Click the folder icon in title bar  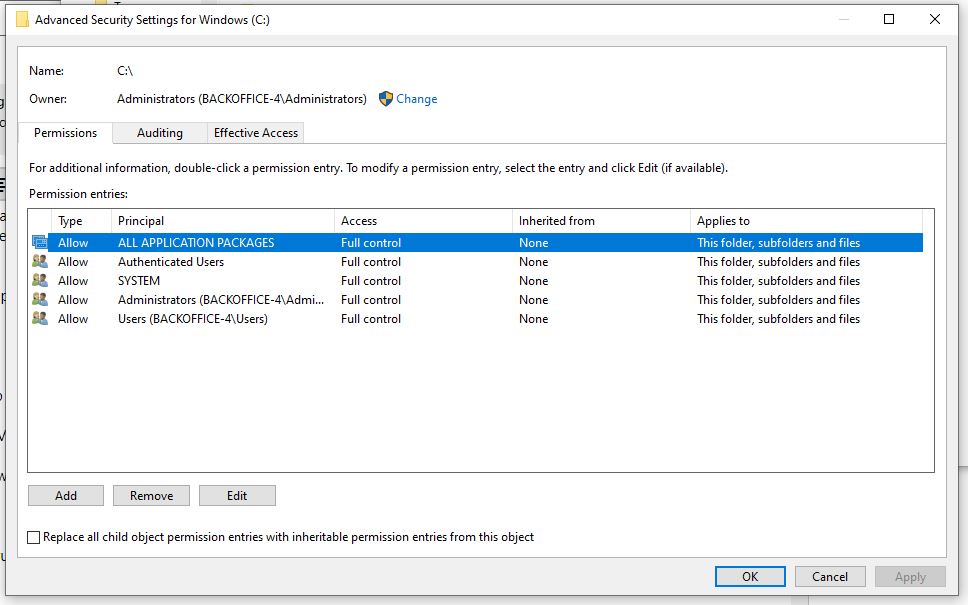point(21,20)
